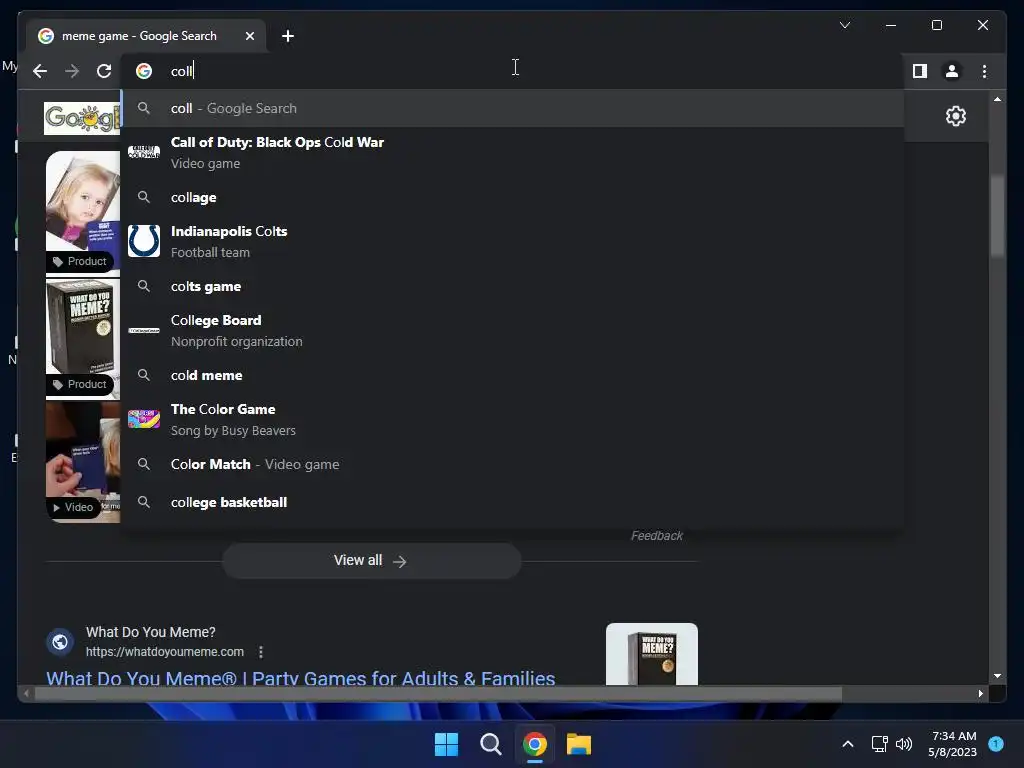Select the College Board suggestion
The image size is (1024, 768).
pyautogui.click(x=513, y=330)
